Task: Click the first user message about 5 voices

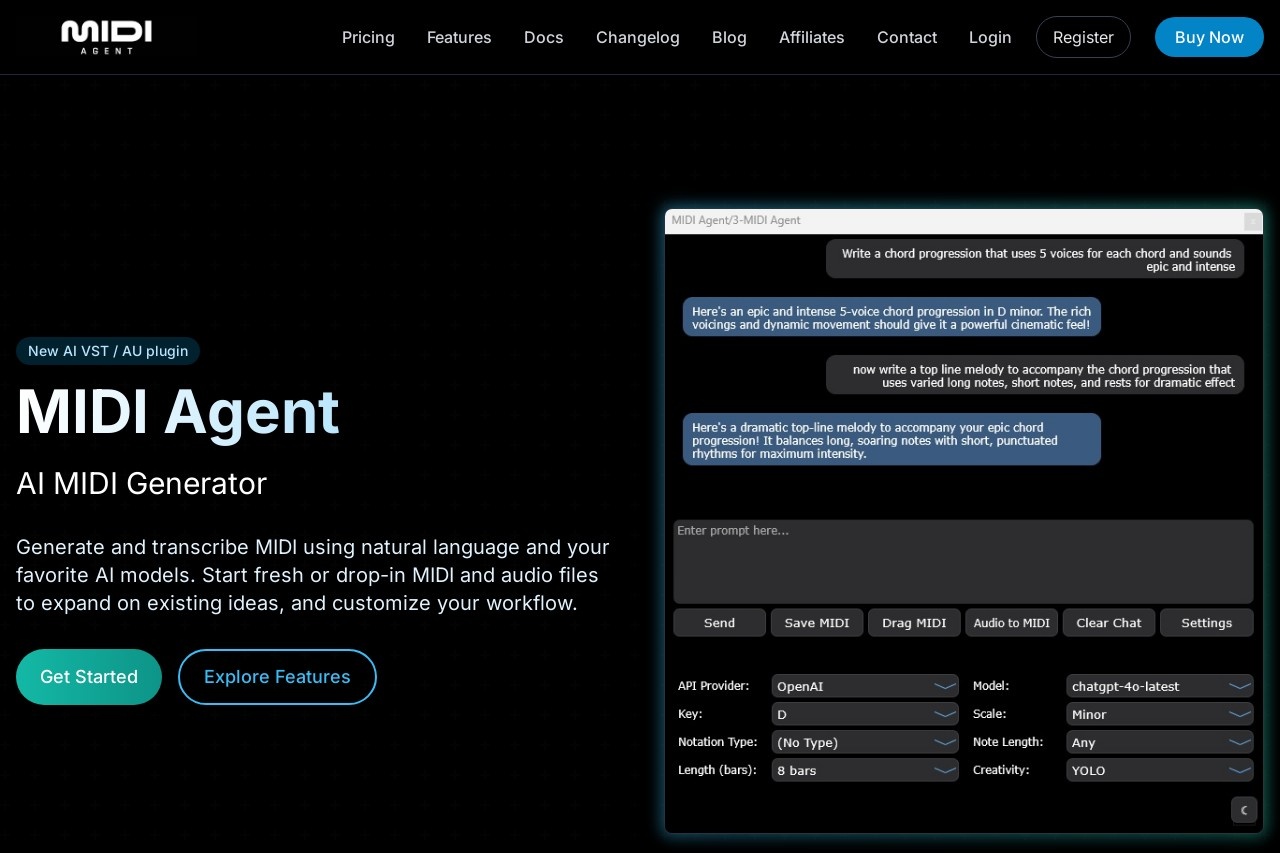Action: click(x=1035, y=259)
